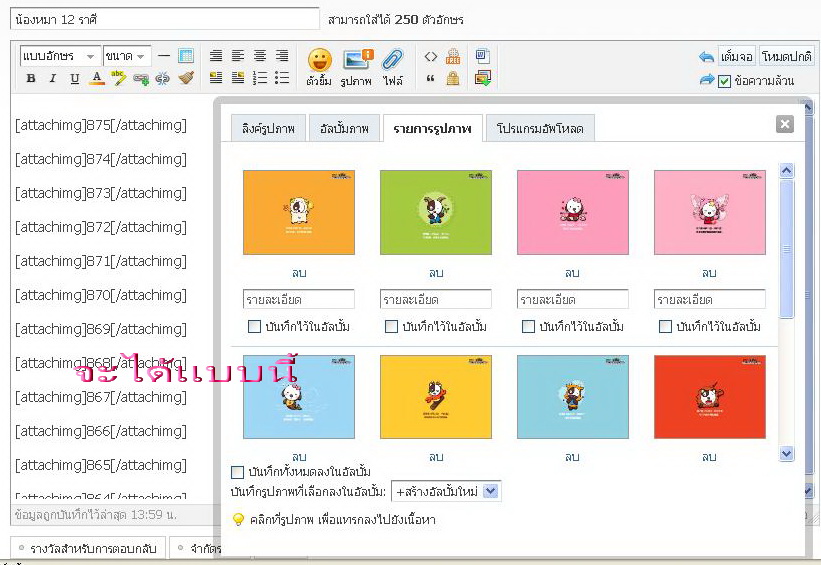821x565 pixels.
Task: Toggle the ข้อความล้วน plain text checkbox
Action: 724,81
